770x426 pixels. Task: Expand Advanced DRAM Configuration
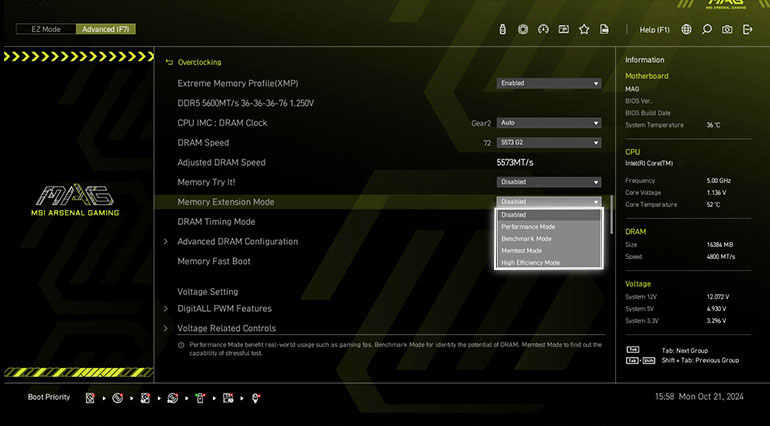(x=165, y=242)
